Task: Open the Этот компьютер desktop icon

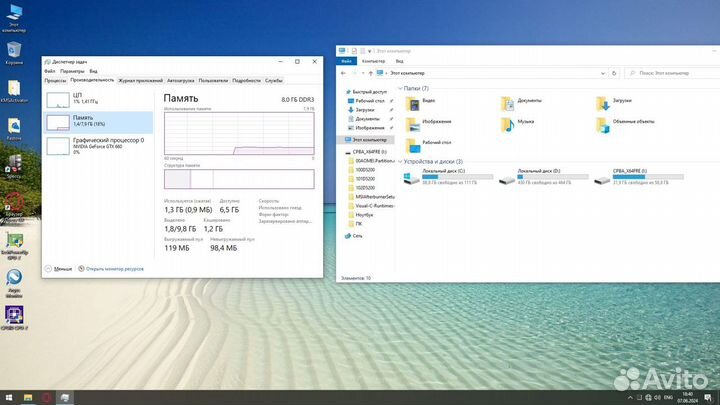Action: [x=15, y=14]
